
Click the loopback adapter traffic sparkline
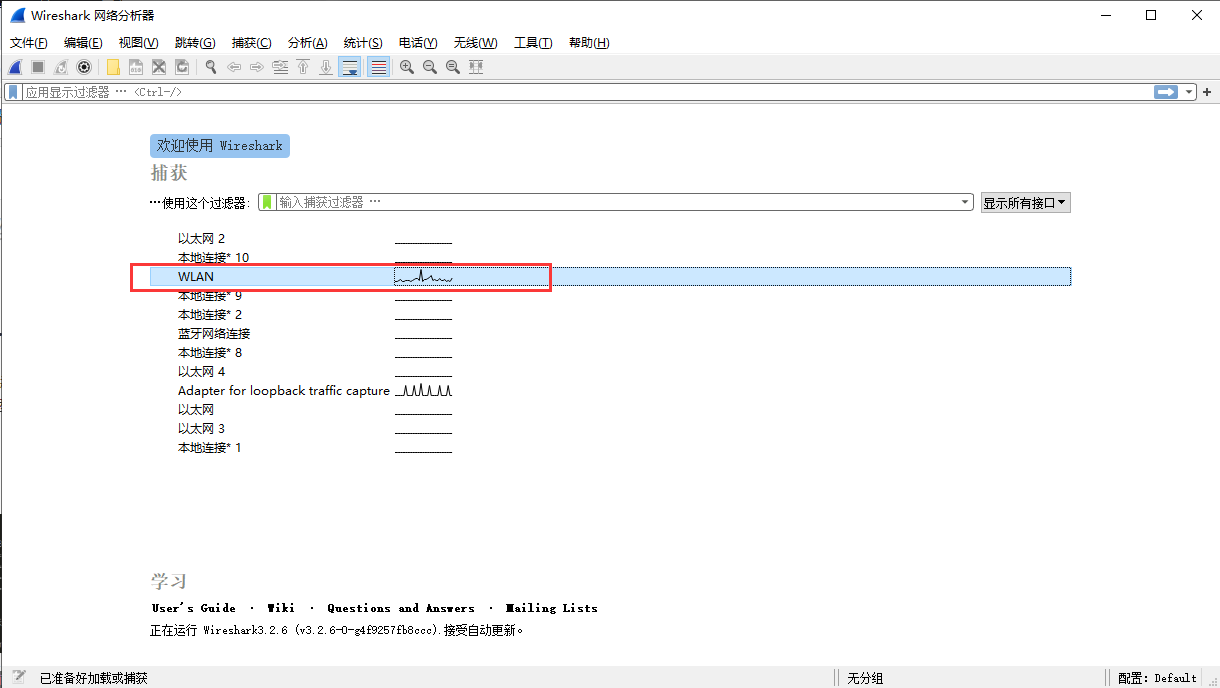click(x=423, y=390)
